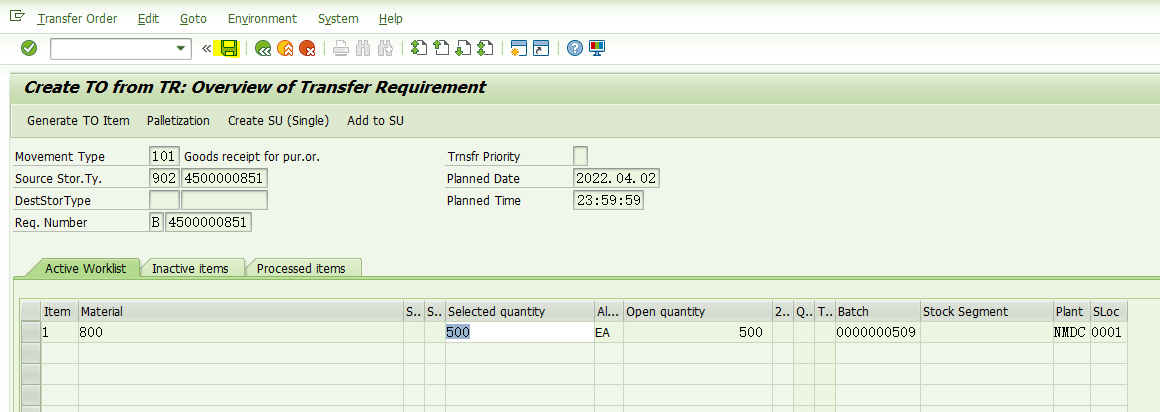1160x412 pixels.
Task: Click the Create New Session icon
Action: [x=518, y=48]
